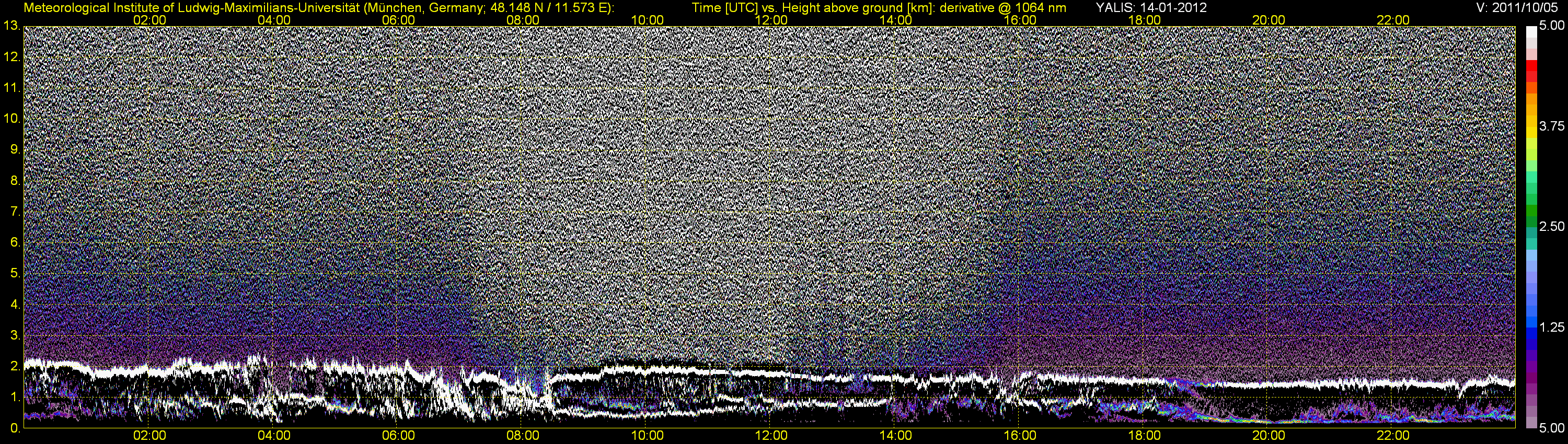The image size is (1568, 444).
Task: Click '16:00' on the bottom time axis
Action: pyautogui.click(x=1020, y=436)
